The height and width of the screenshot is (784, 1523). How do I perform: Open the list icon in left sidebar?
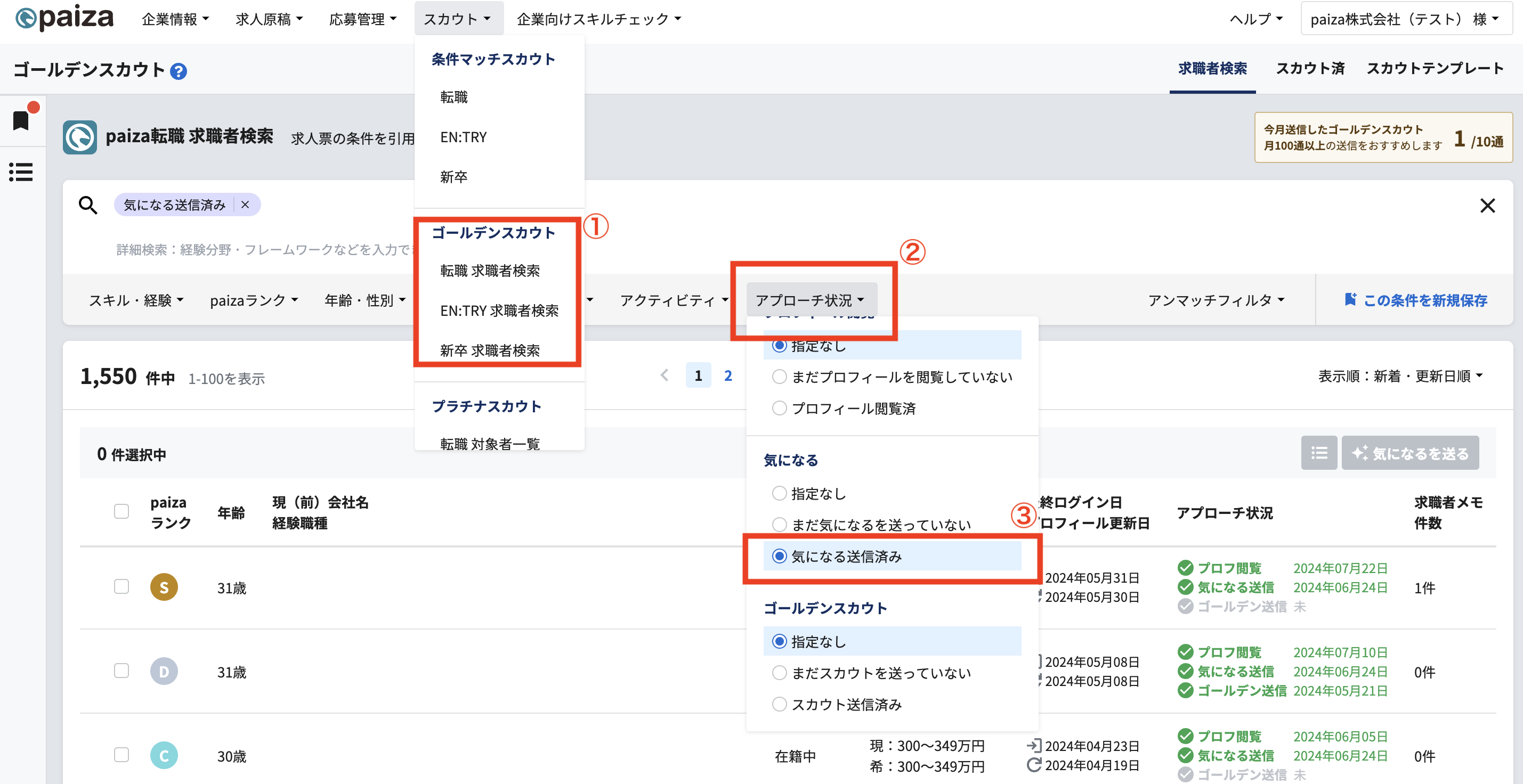21,172
